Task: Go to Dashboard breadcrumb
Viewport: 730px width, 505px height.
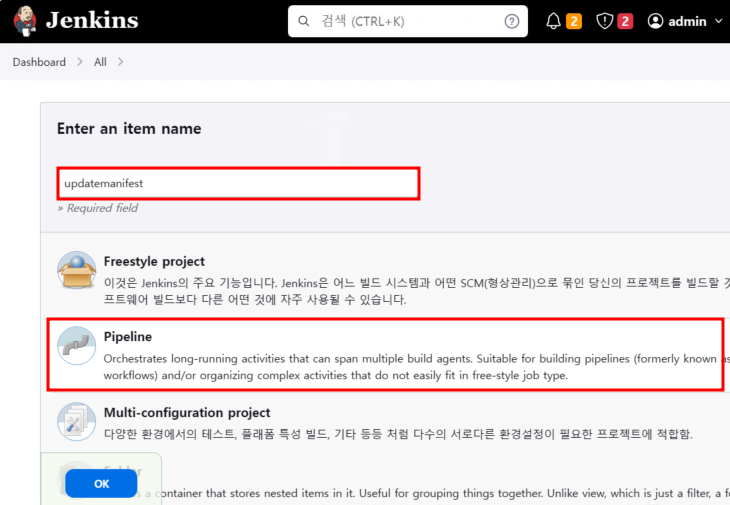Action: [x=39, y=62]
